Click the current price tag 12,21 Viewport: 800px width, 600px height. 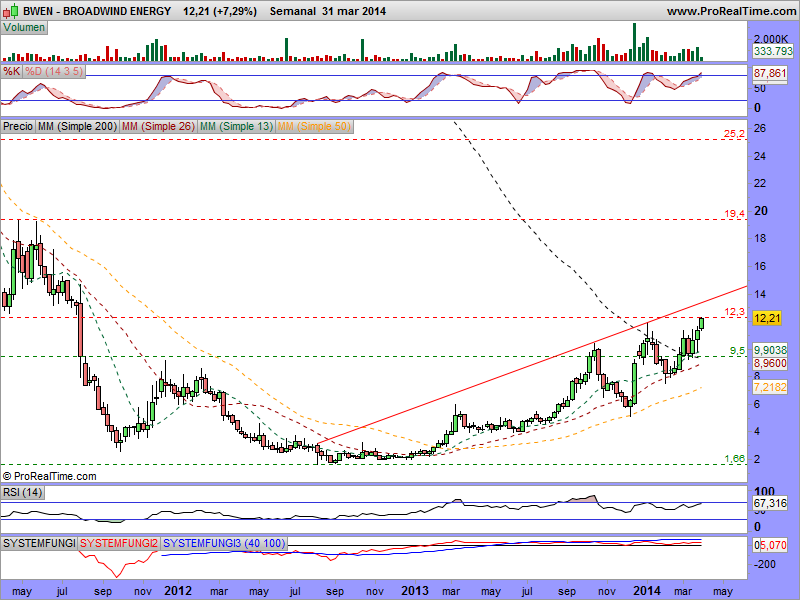click(x=767, y=318)
